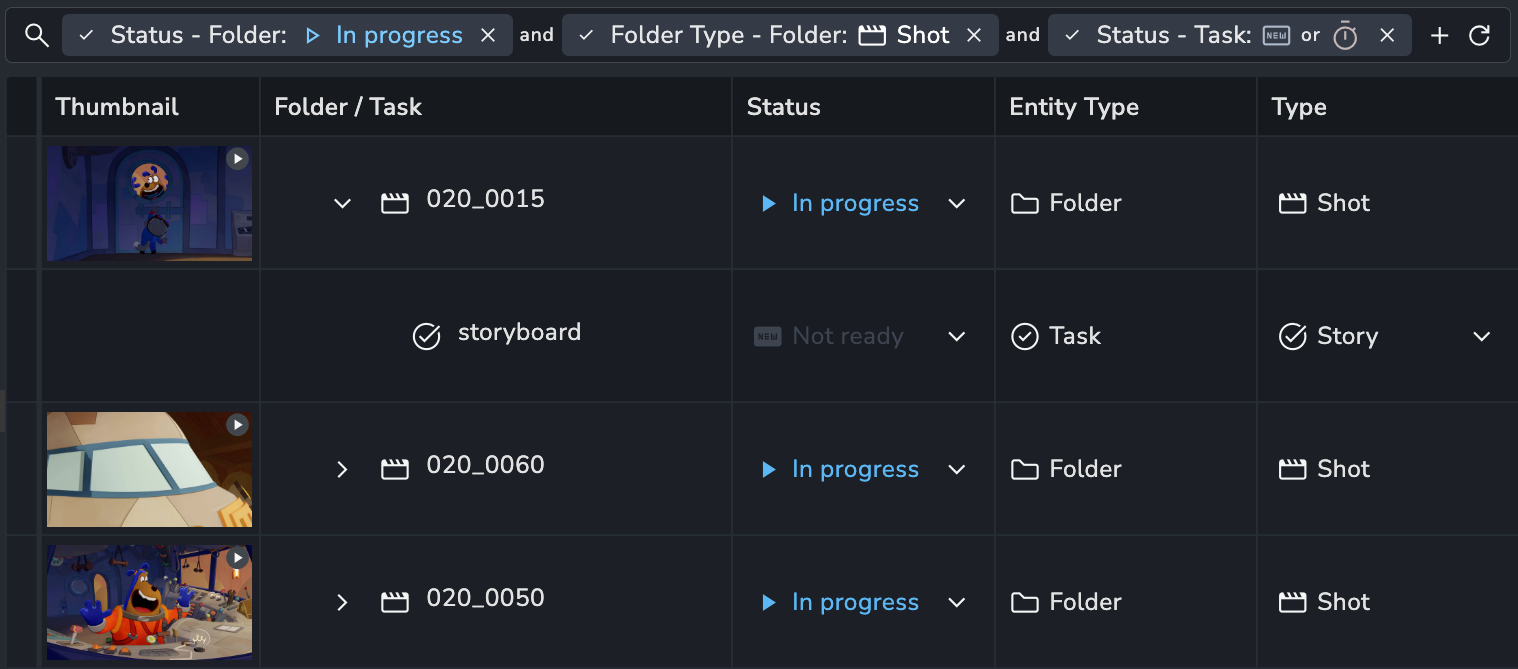The height and width of the screenshot is (669, 1518).
Task: Refresh the table with reload icon
Action: click(1479, 36)
